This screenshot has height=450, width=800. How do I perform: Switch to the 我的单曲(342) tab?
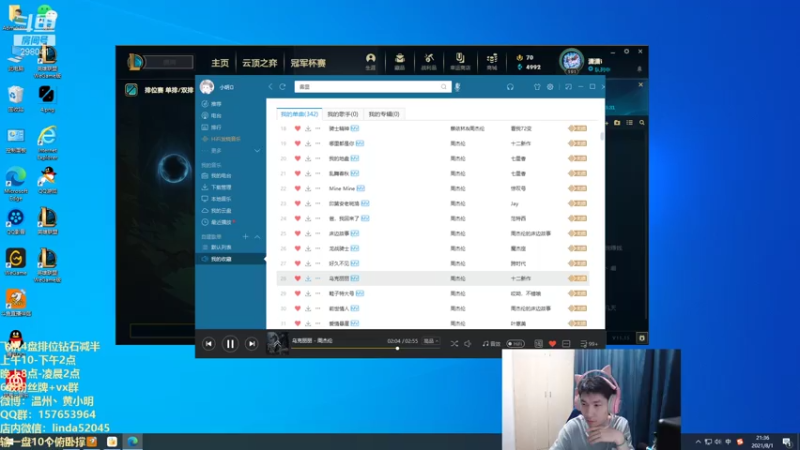pyautogui.click(x=299, y=114)
